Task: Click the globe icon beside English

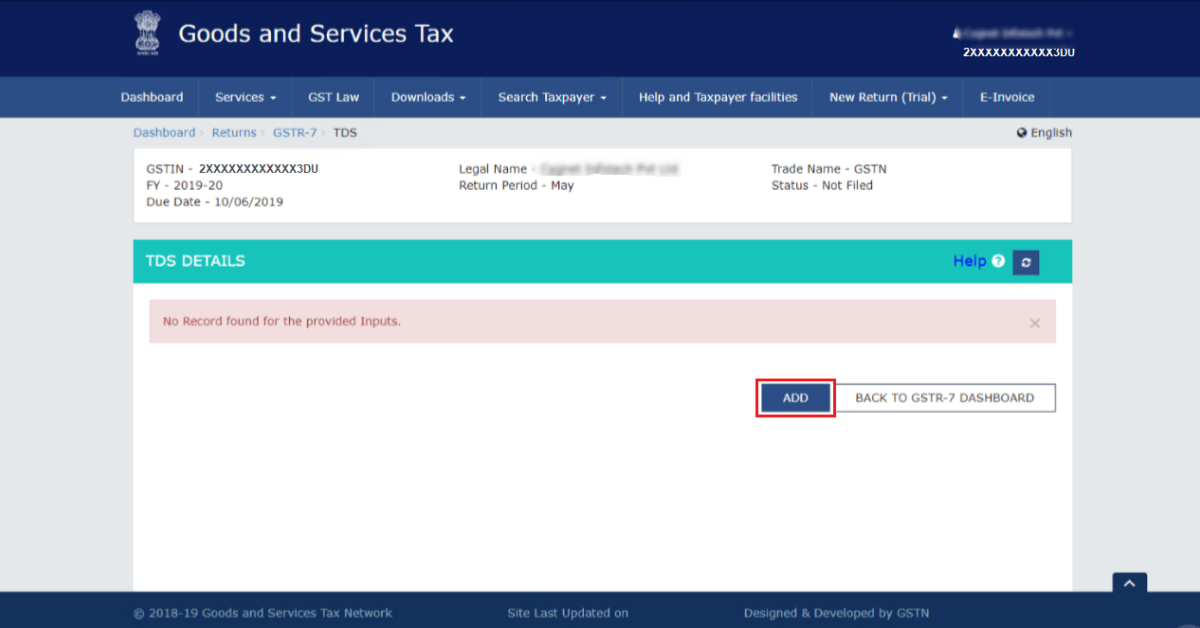Action: point(1021,132)
